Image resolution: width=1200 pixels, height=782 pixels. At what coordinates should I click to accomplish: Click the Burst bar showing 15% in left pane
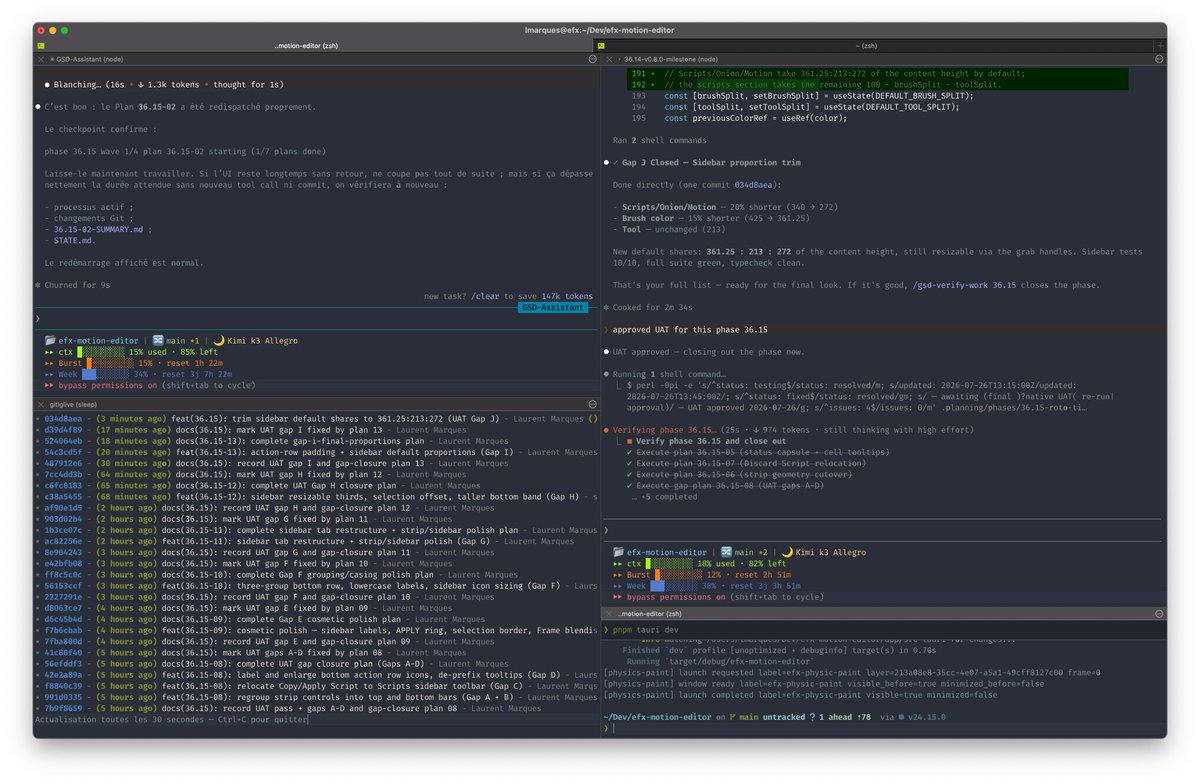(x=109, y=363)
